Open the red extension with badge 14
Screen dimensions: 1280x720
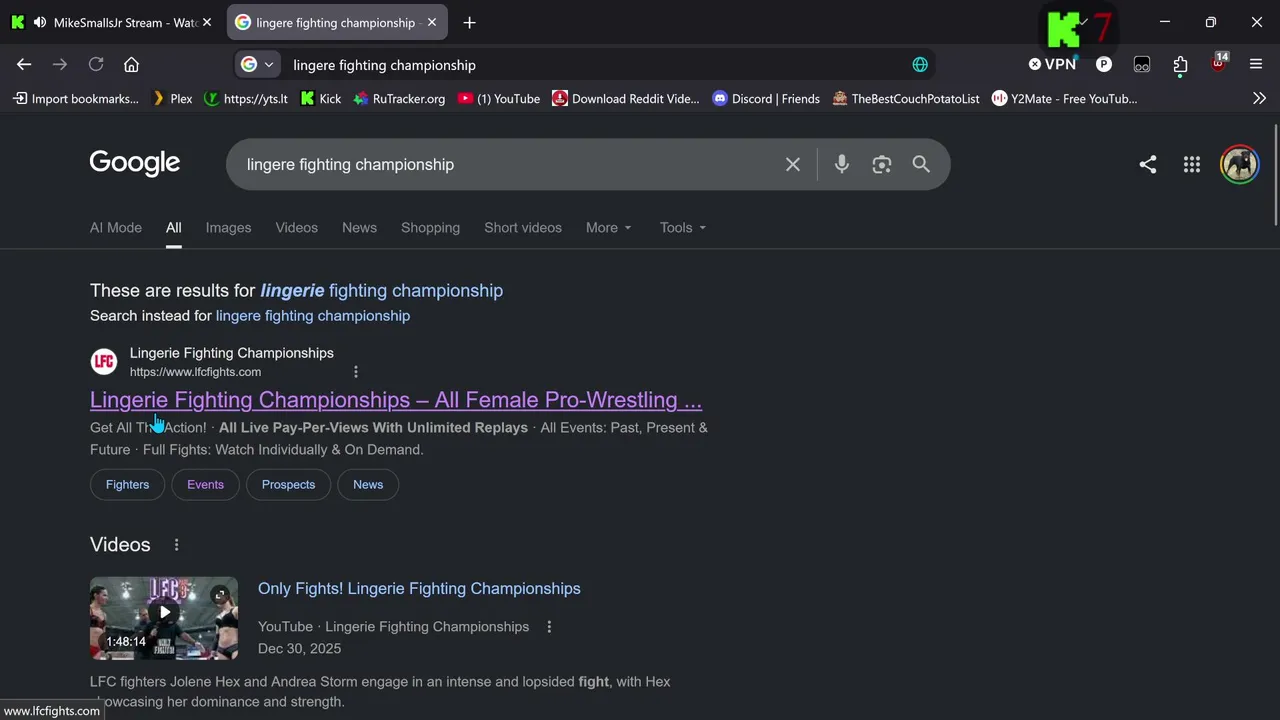(x=1218, y=62)
